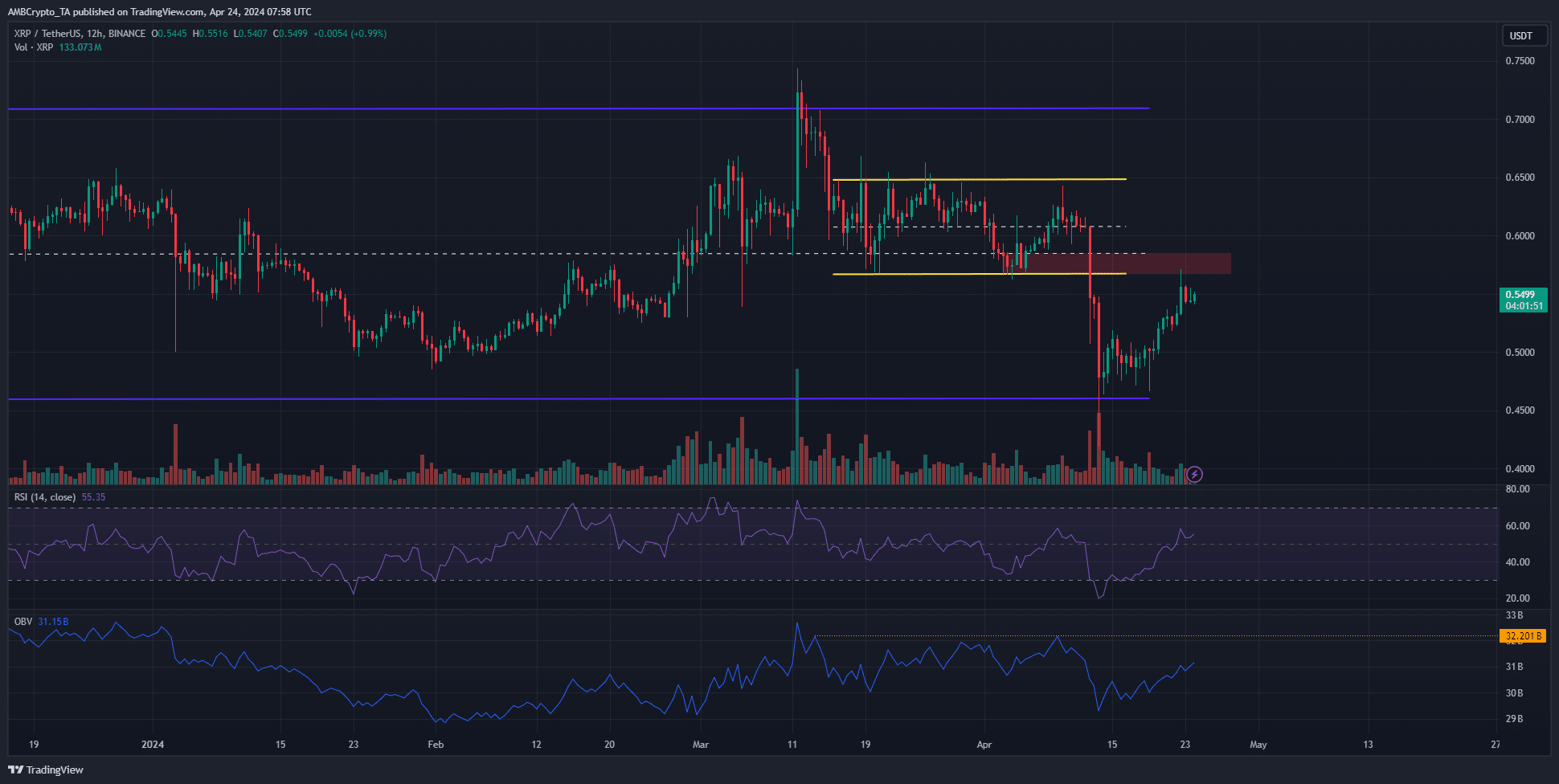1559x784 pixels.
Task: Select the upper purple horizontal line near 0.71
Action: [x=579, y=108]
